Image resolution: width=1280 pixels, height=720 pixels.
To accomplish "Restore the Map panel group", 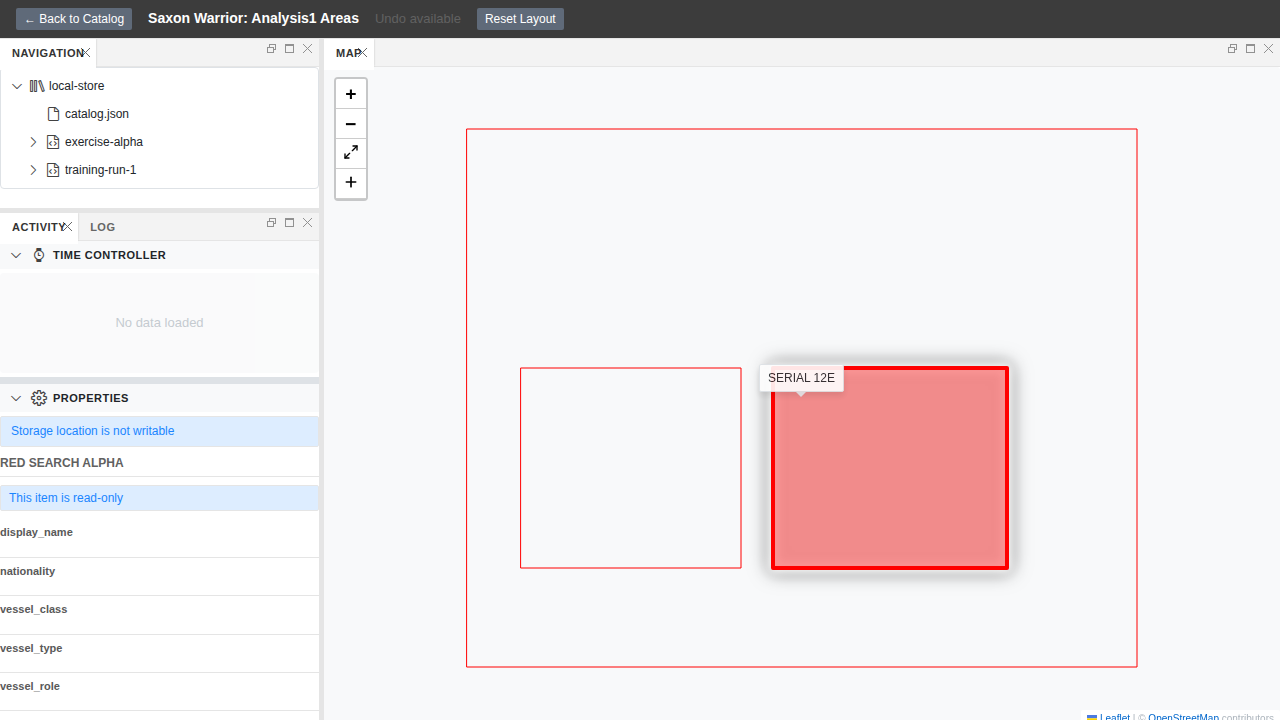I will [x=1232, y=49].
